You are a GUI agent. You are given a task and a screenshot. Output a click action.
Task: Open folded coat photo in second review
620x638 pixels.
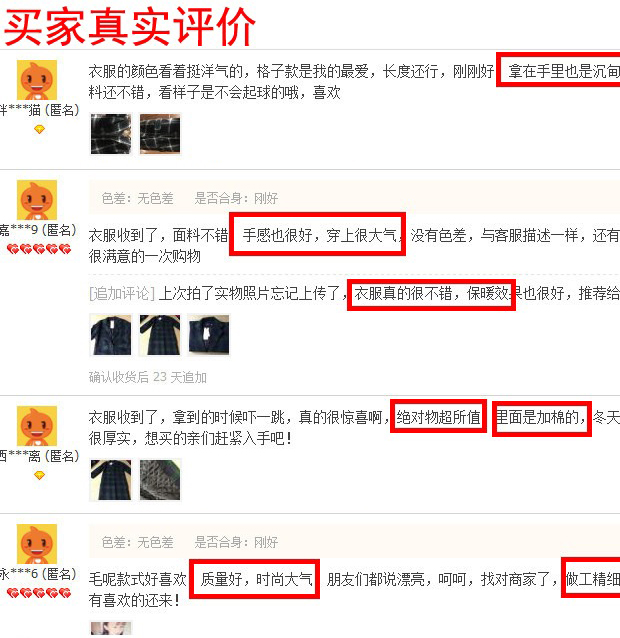coord(209,335)
